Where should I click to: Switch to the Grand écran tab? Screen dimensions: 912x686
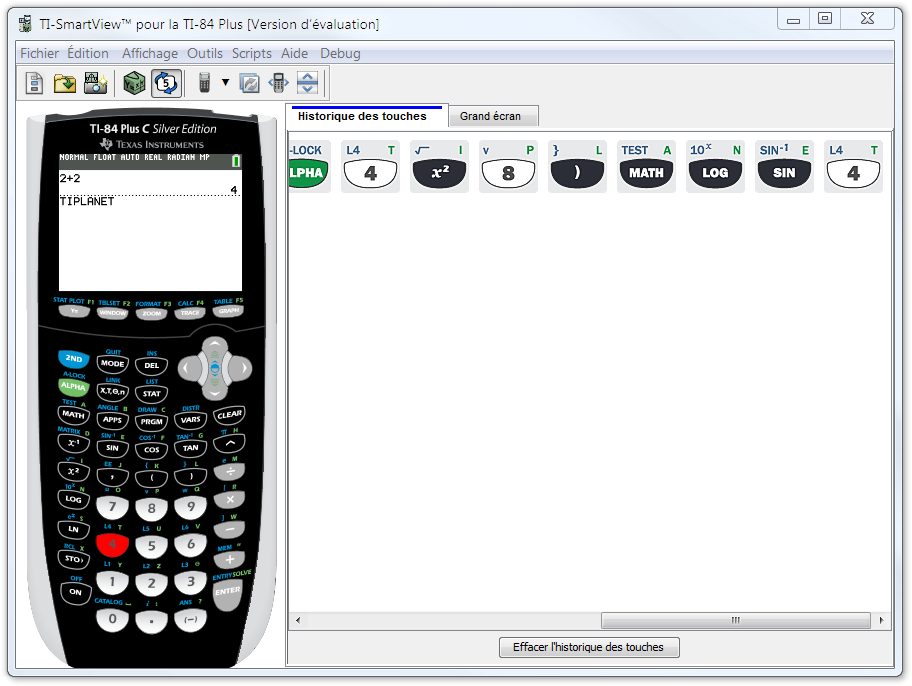tap(493, 116)
